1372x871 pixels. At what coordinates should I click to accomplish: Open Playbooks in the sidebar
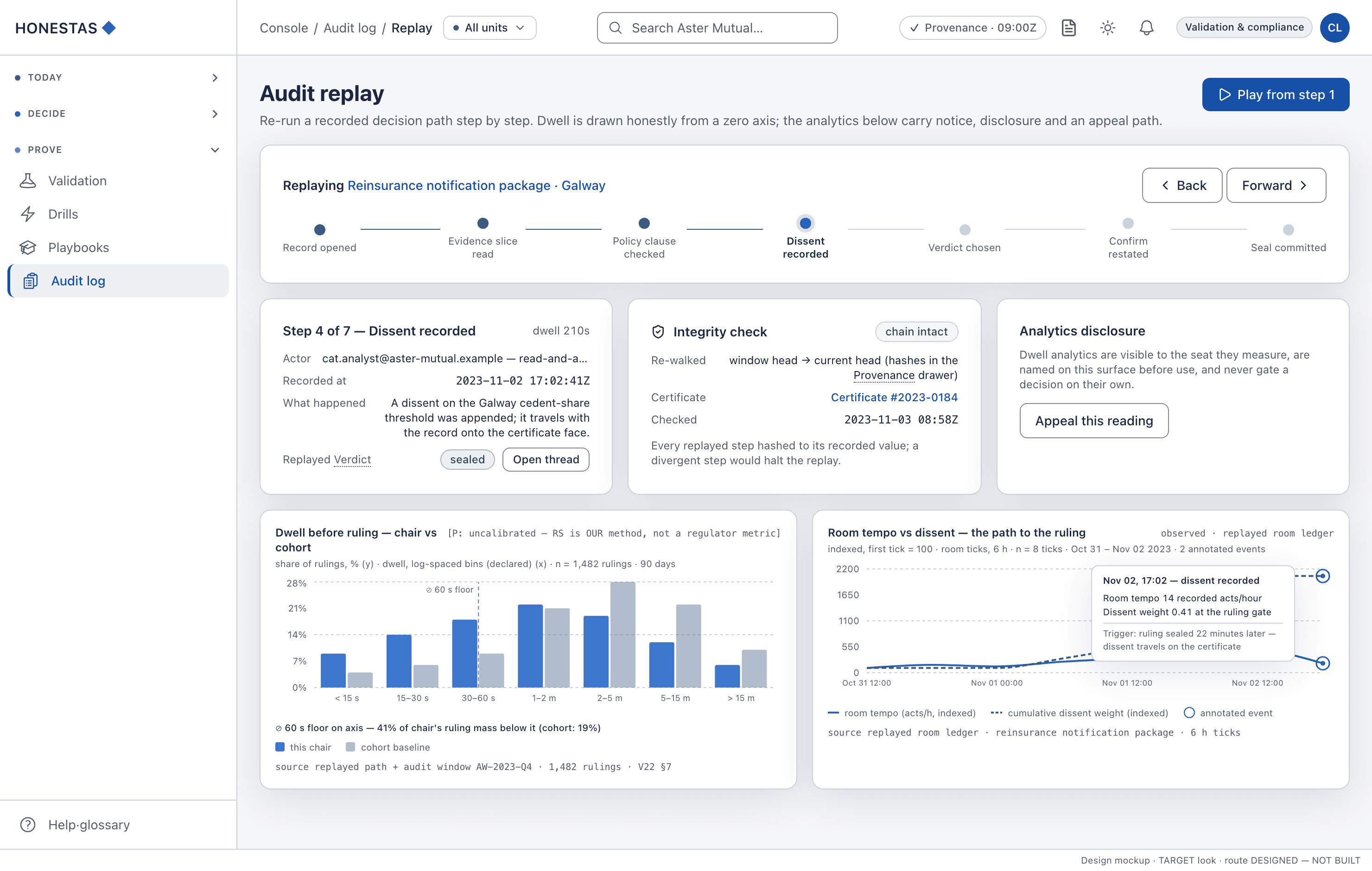point(118,247)
